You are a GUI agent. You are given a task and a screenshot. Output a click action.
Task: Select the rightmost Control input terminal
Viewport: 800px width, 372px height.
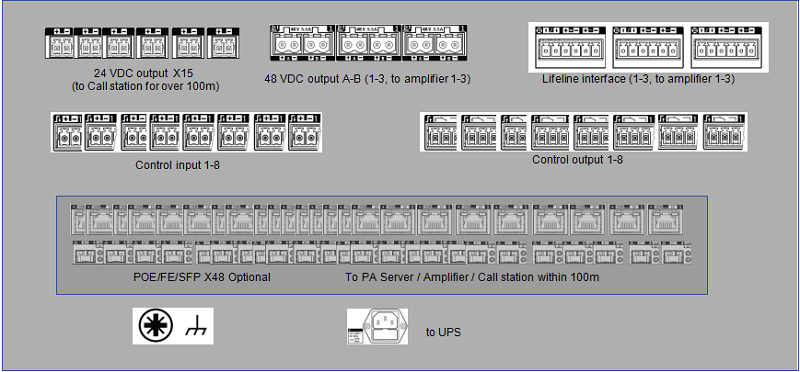tap(305, 133)
